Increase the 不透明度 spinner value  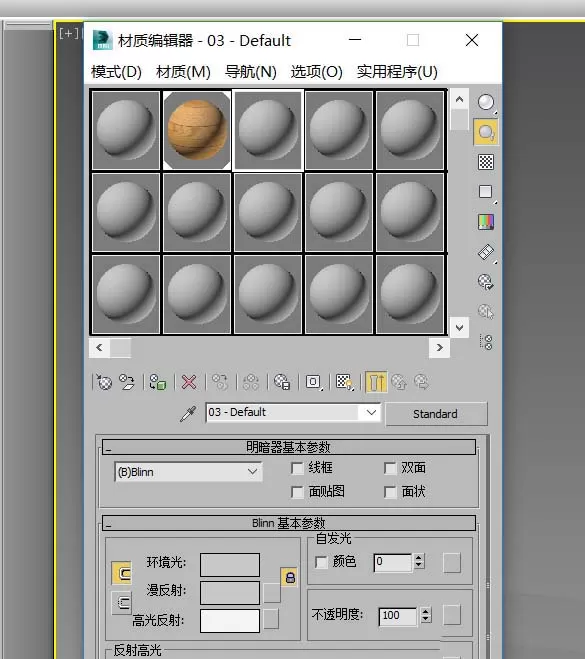tap(426, 612)
